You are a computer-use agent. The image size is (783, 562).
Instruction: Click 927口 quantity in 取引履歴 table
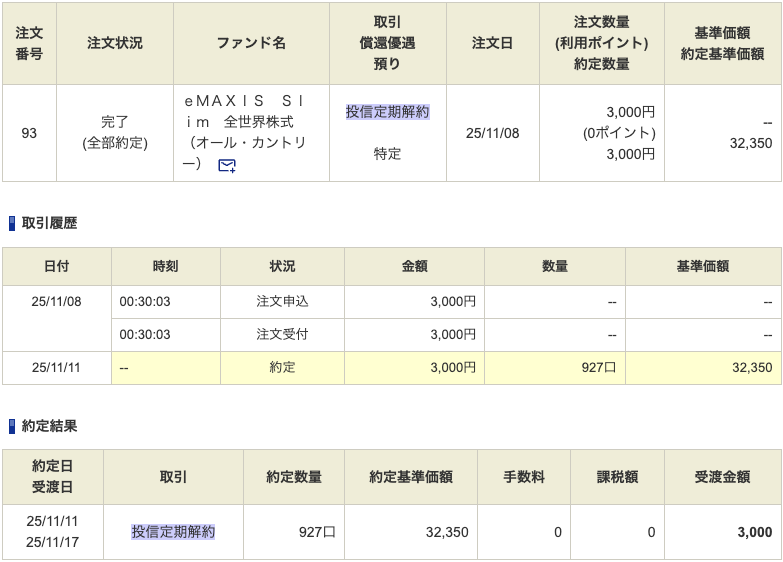(598, 367)
